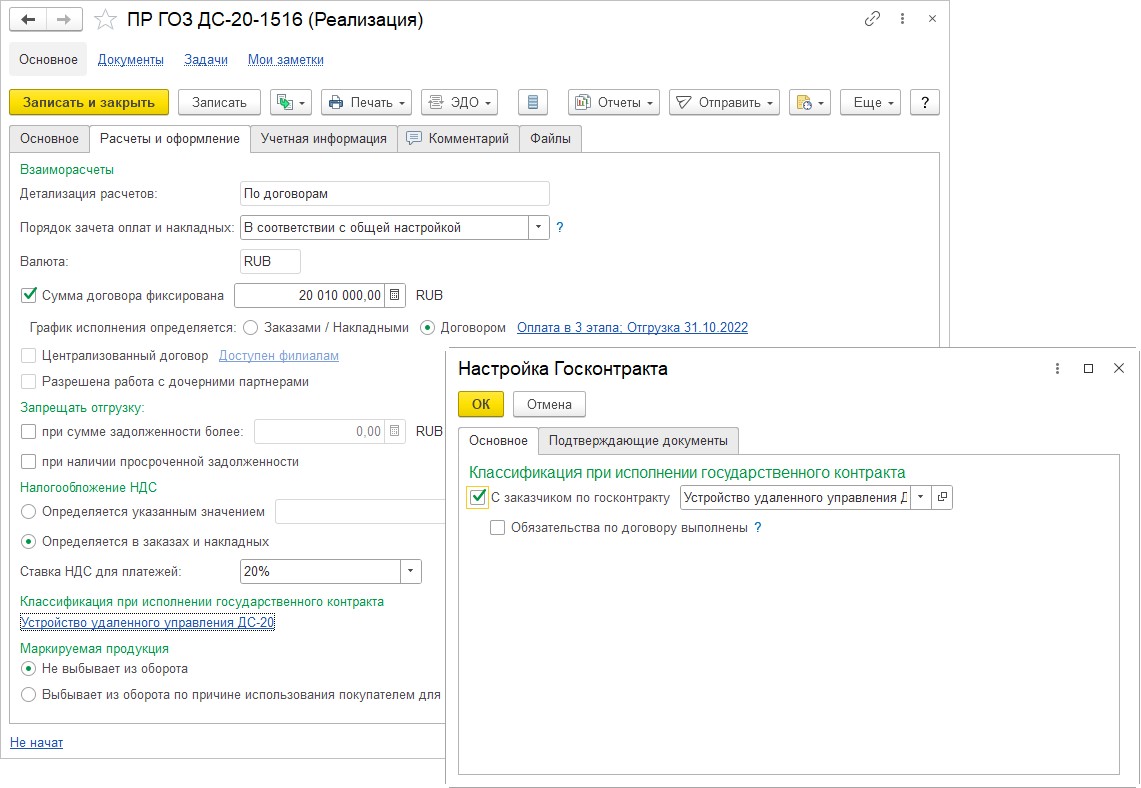
Task: Enable Разрешена работа с дочерними партнерами
Action: (29, 382)
